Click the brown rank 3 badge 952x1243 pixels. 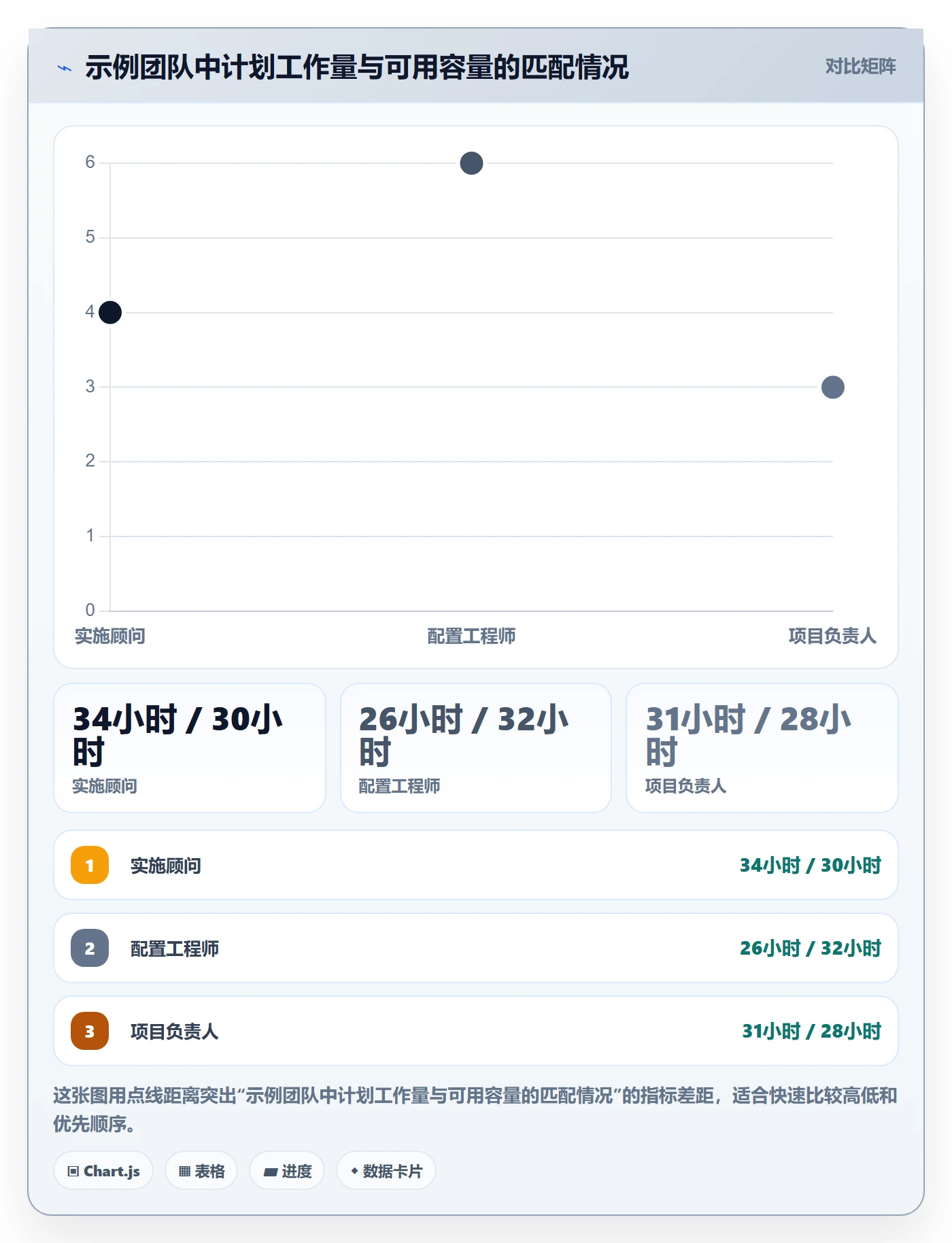click(90, 1031)
